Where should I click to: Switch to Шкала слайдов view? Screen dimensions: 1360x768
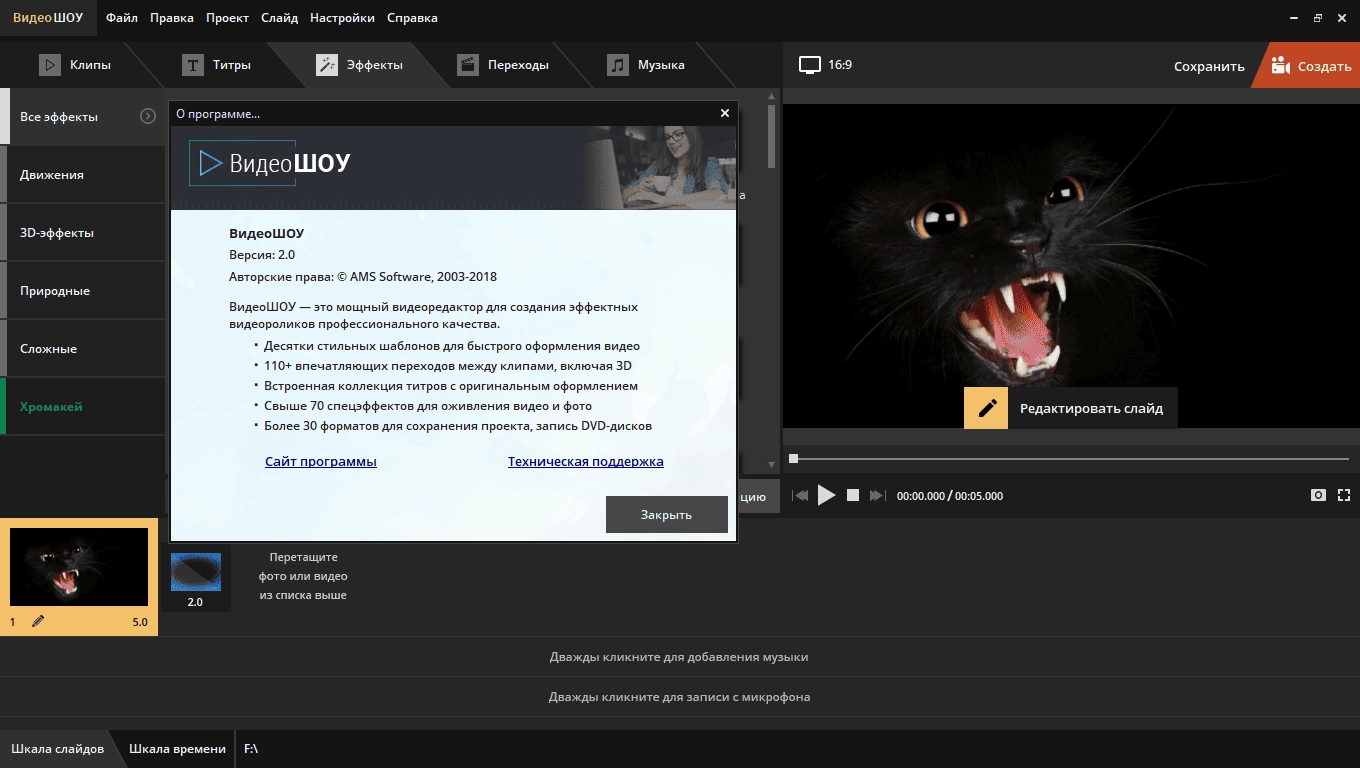click(57, 749)
